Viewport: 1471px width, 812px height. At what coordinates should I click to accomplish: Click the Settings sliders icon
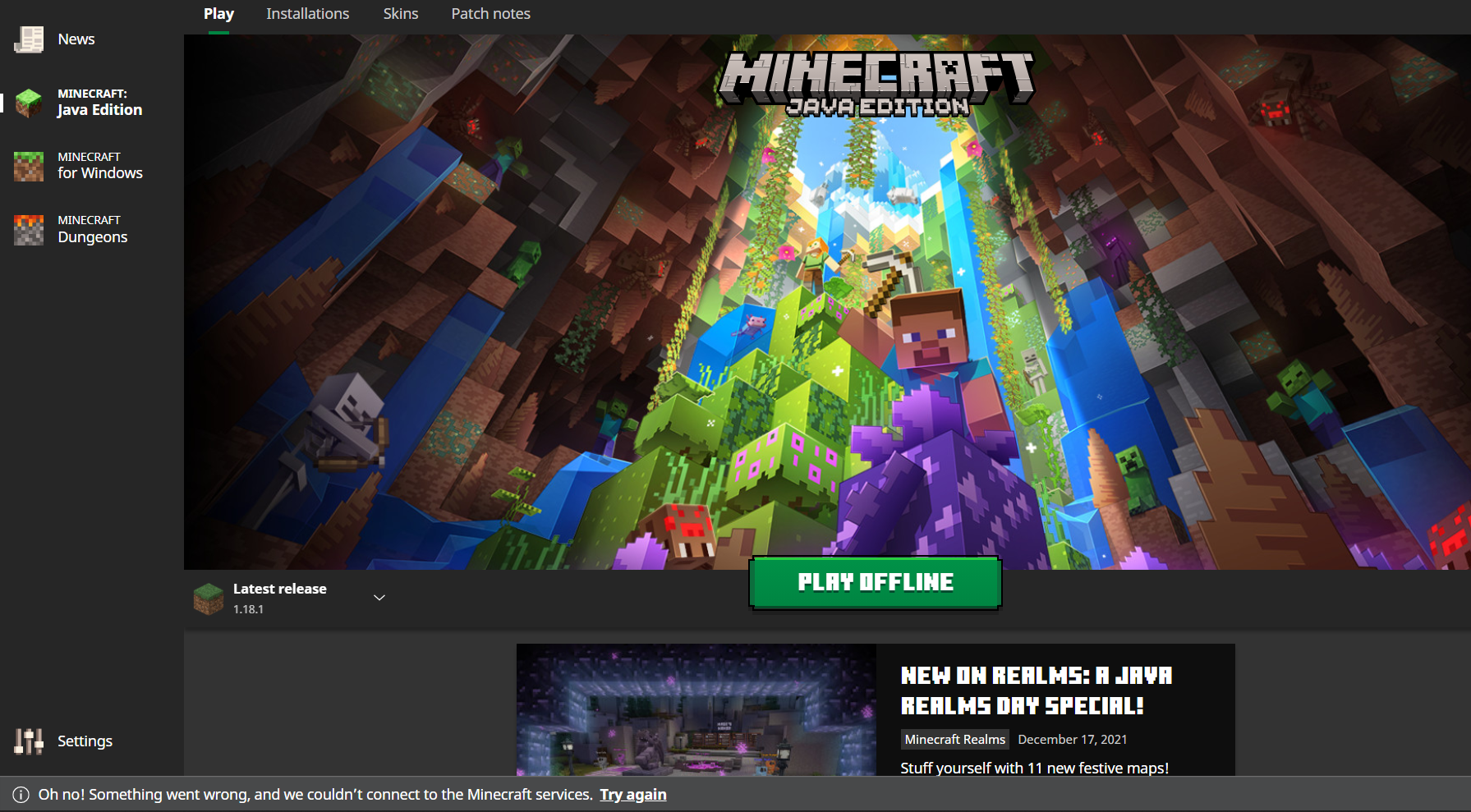tap(29, 741)
